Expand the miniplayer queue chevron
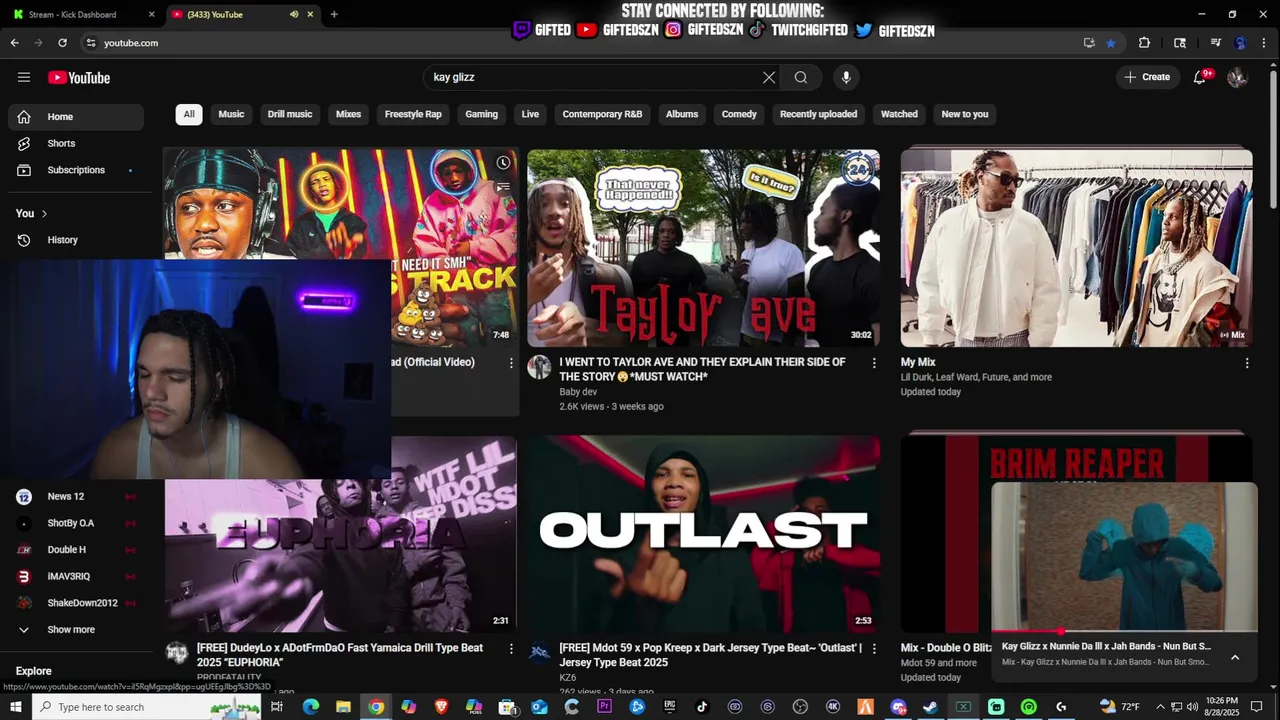Screen dimensions: 1280x720 (x=1235, y=657)
